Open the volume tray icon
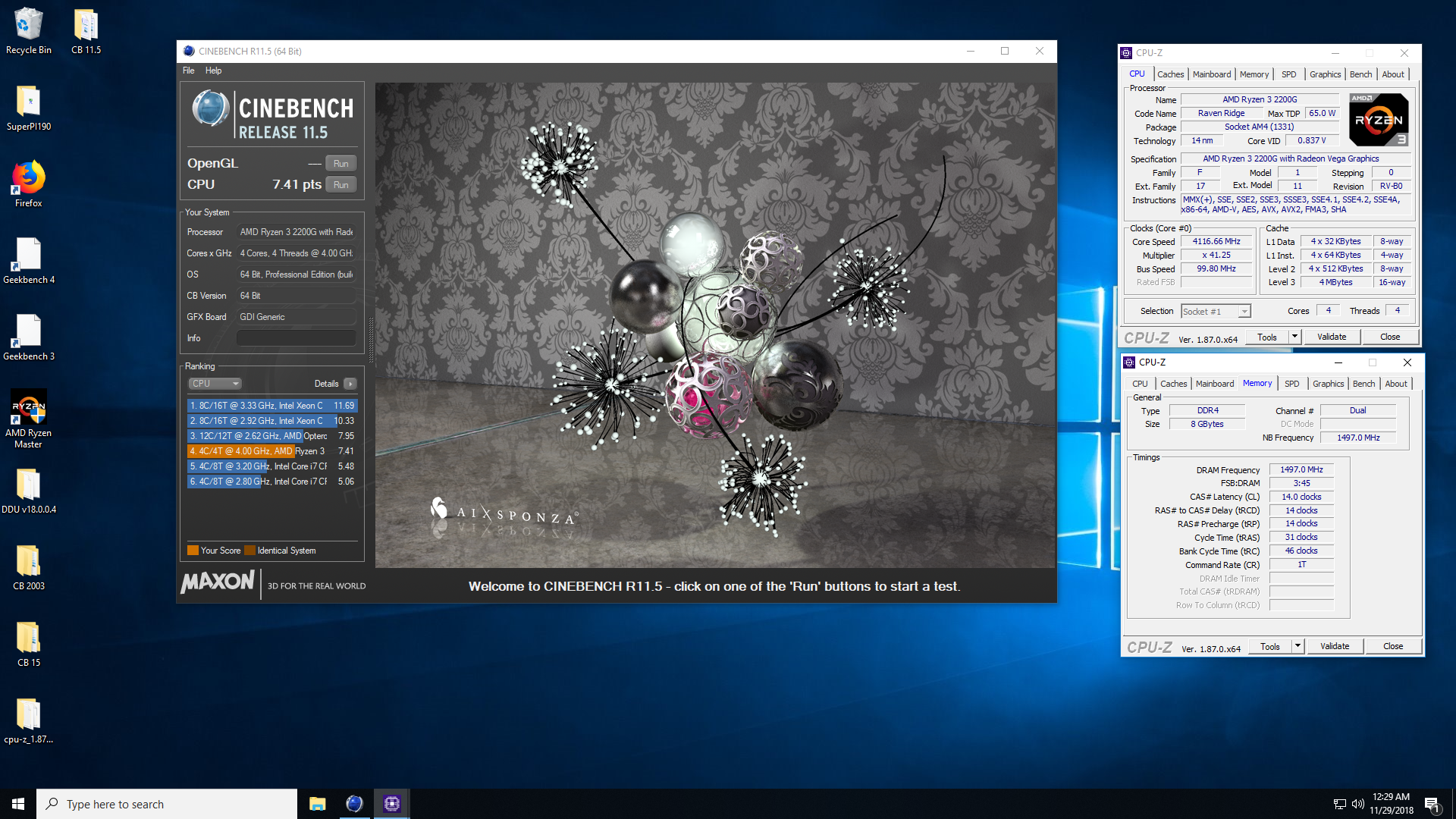 (1357, 804)
